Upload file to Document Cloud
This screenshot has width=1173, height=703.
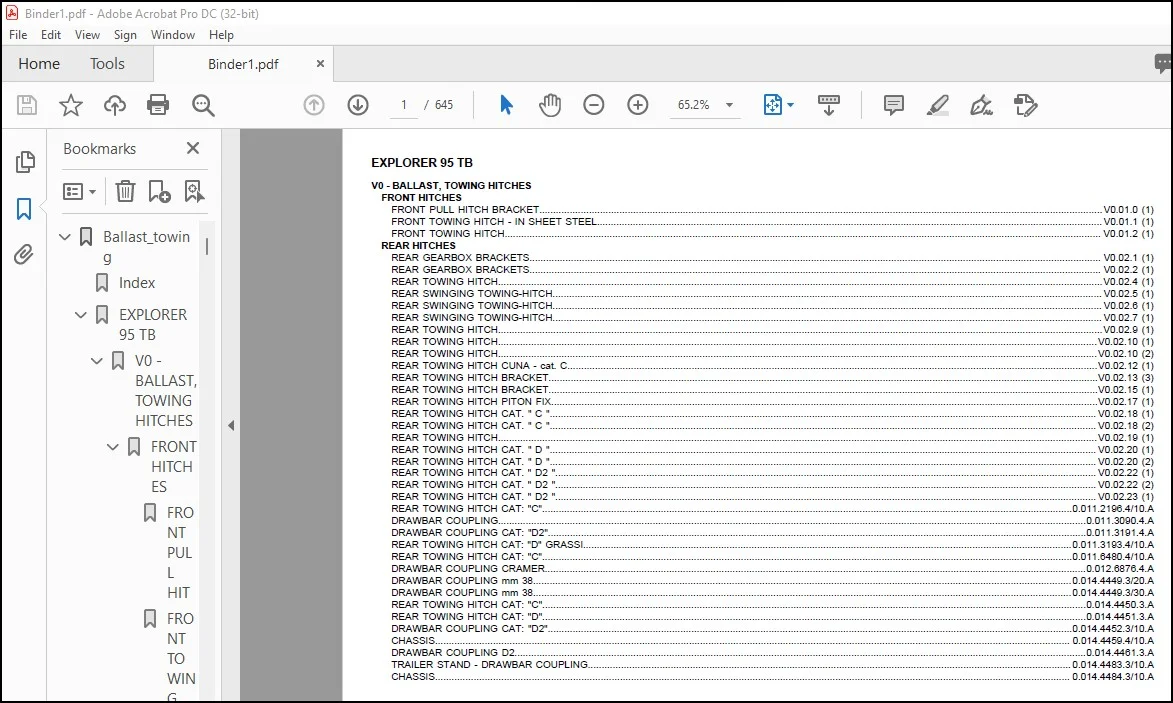pos(114,105)
